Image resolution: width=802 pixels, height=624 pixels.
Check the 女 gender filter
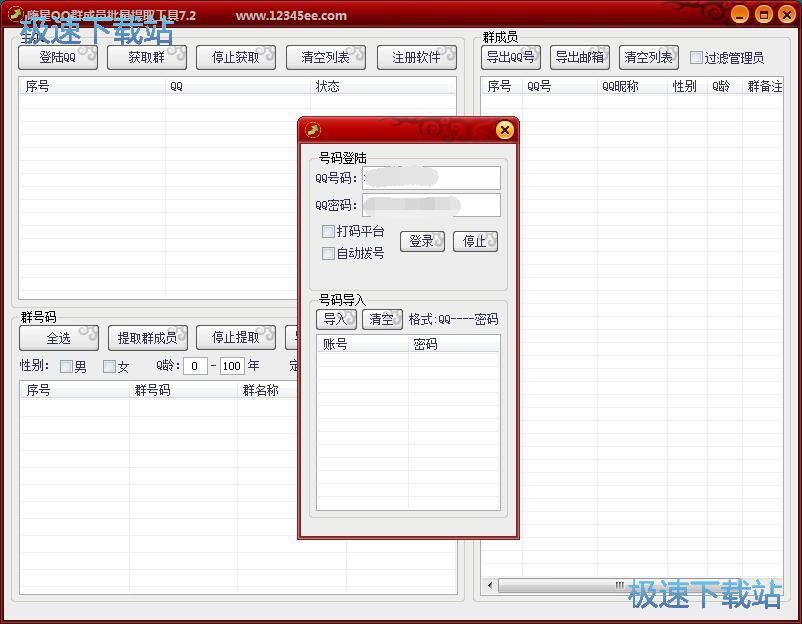point(109,366)
